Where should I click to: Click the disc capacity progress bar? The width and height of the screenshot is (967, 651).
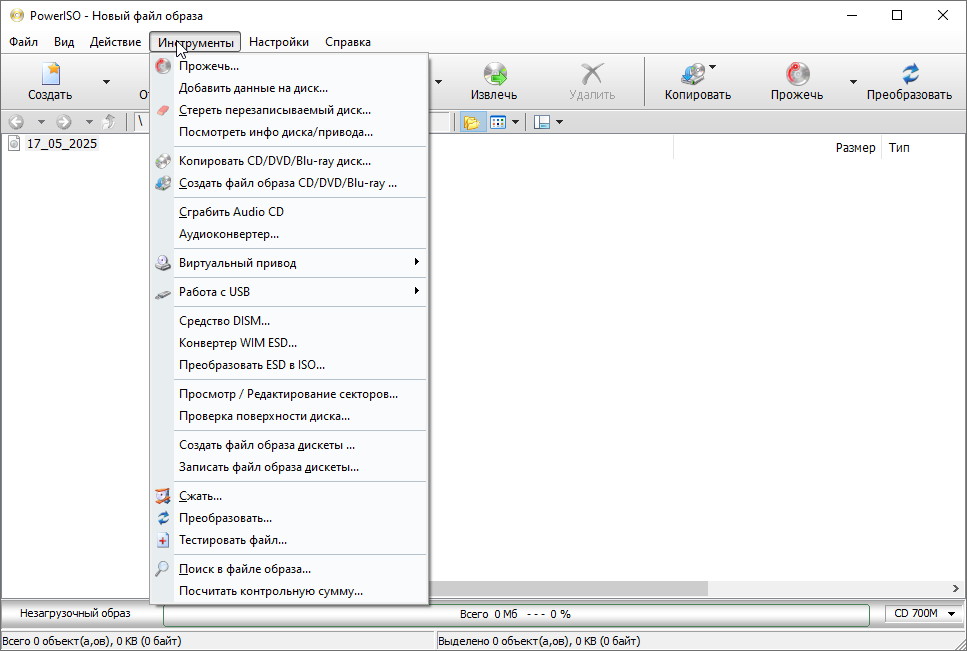pyautogui.click(x=516, y=614)
